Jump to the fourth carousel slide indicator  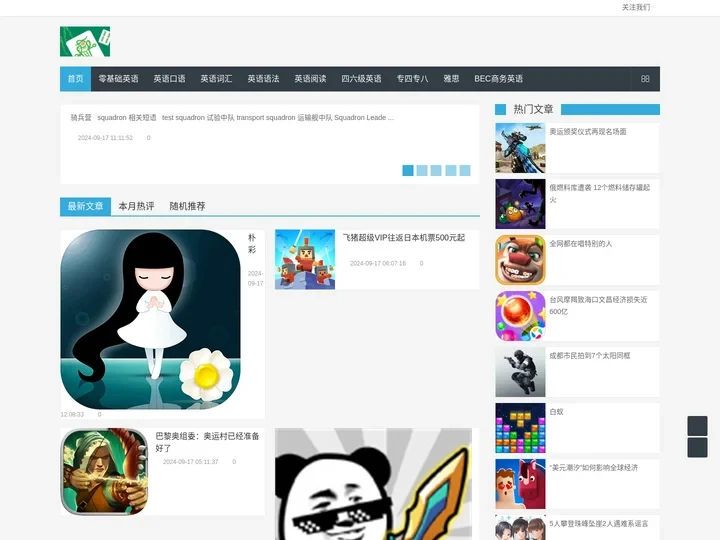[x=451, y=170]
